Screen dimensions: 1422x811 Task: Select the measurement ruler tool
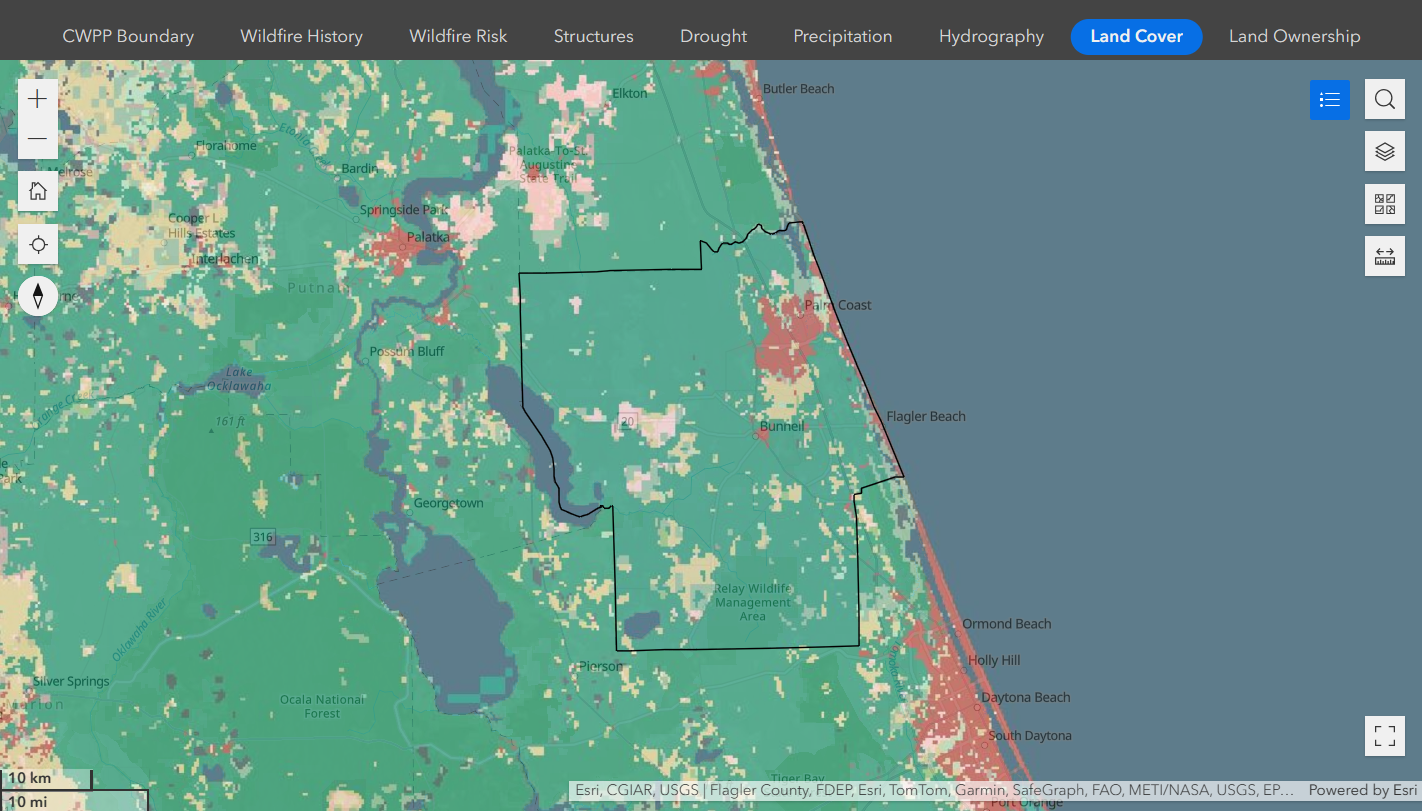click(1384, 256)
